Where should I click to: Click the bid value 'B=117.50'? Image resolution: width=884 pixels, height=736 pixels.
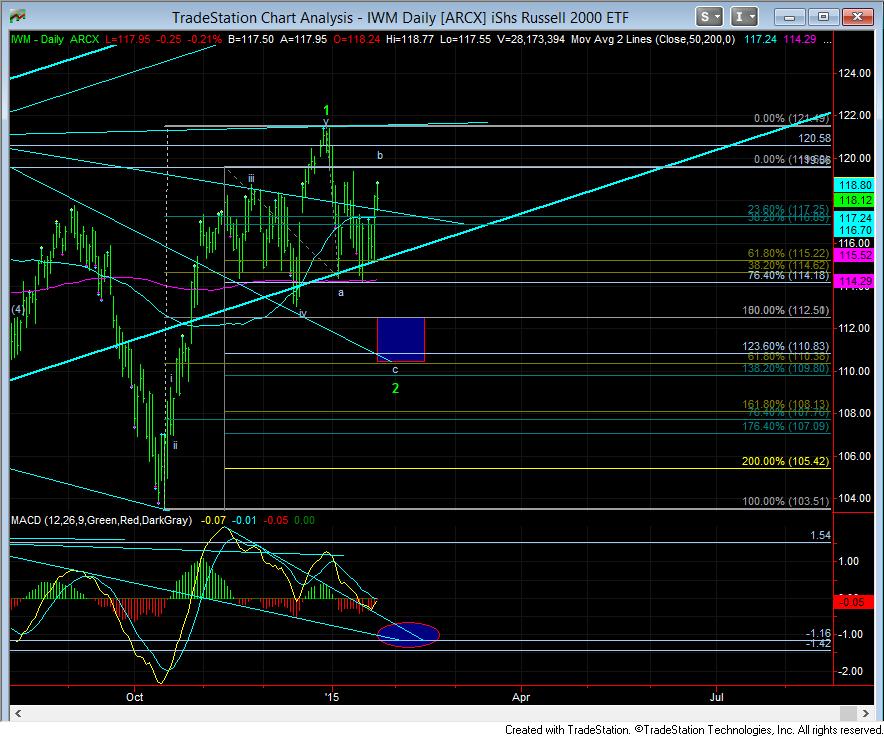pyautogui.click(x=251, y=39)
